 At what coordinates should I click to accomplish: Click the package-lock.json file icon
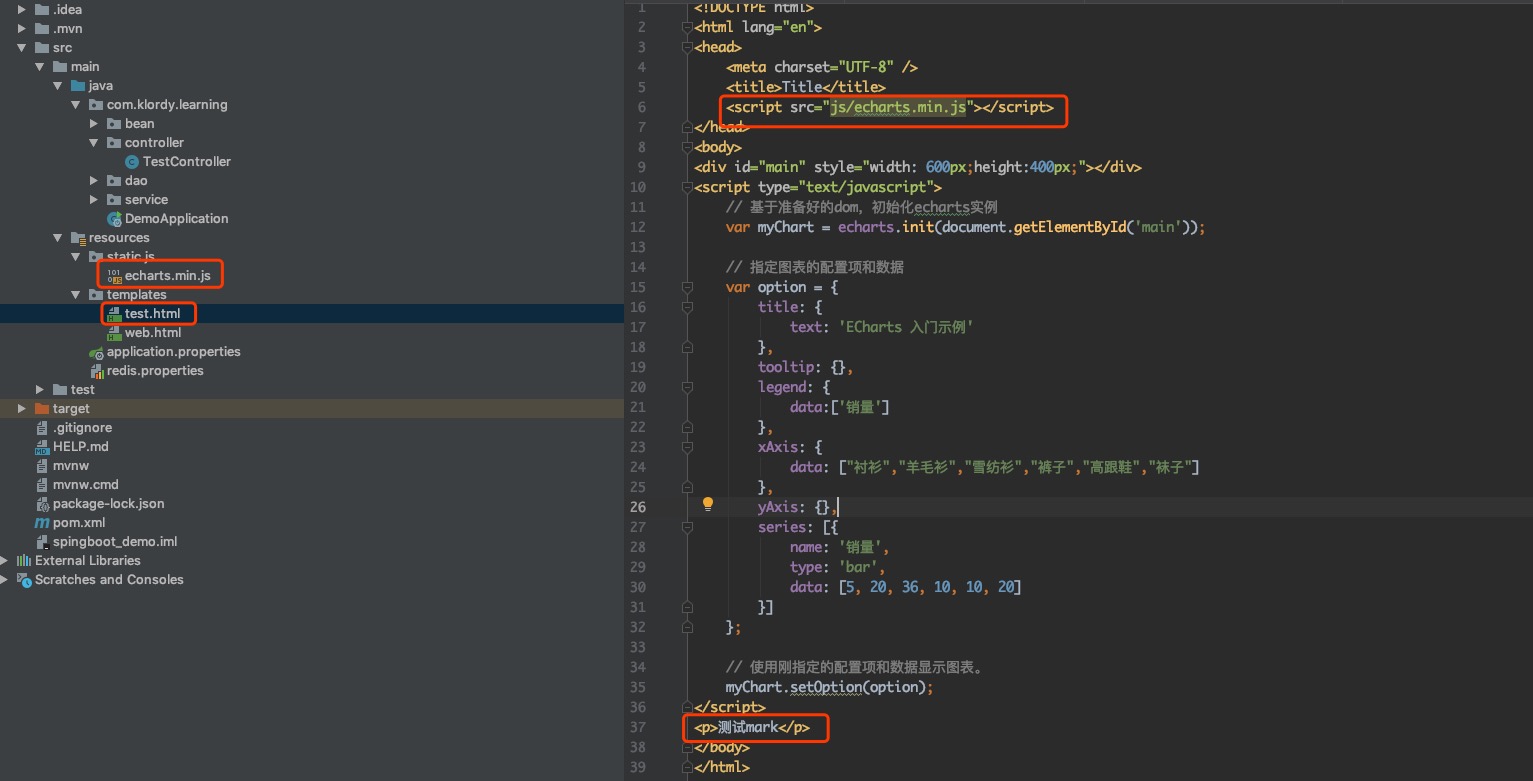pos(42,504)
